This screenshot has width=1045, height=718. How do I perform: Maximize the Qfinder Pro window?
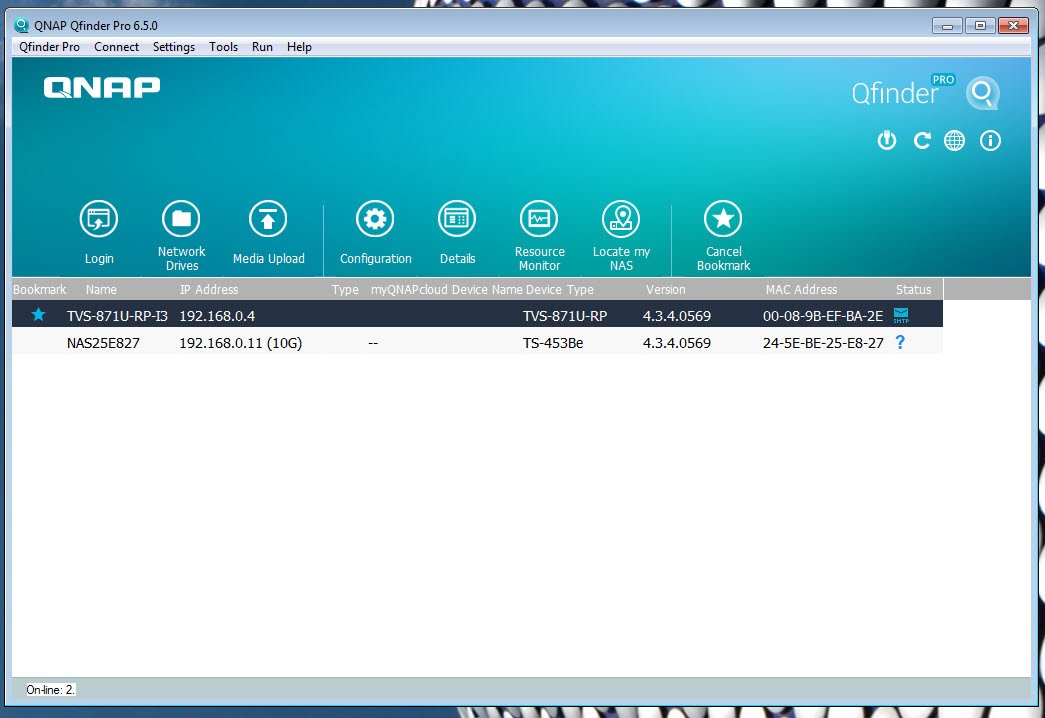980,26
